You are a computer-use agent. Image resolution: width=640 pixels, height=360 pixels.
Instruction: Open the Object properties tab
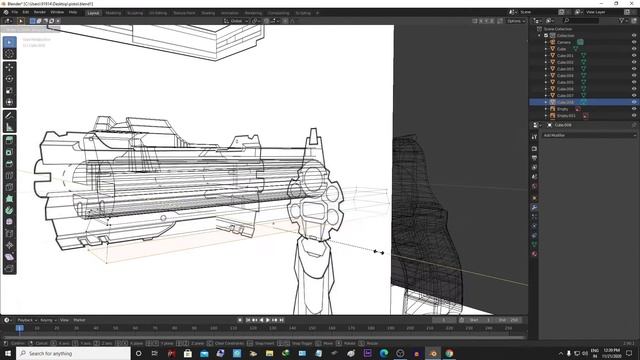coord(534,198)
